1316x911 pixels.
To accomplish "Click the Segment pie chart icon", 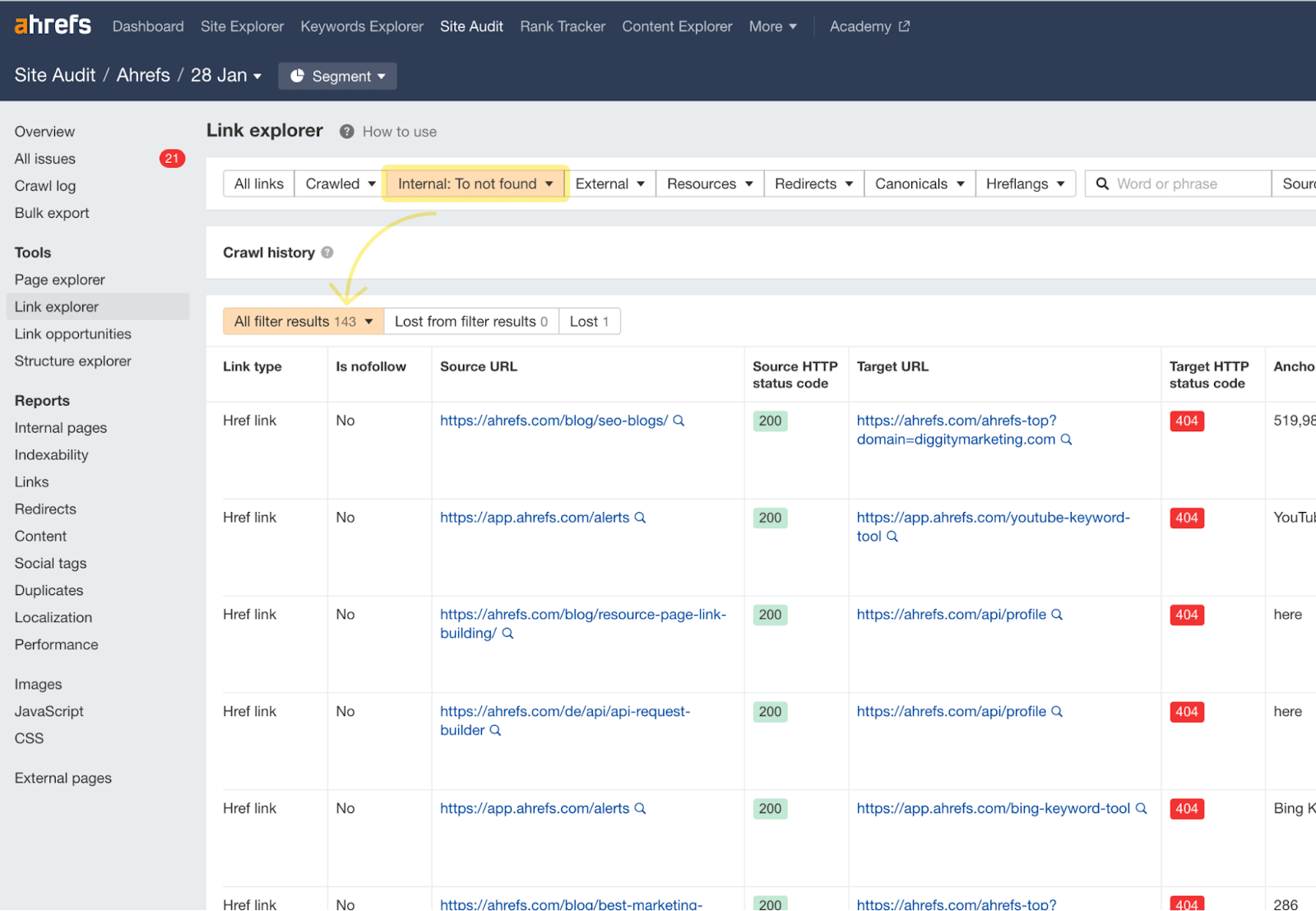I will [298, 76].
